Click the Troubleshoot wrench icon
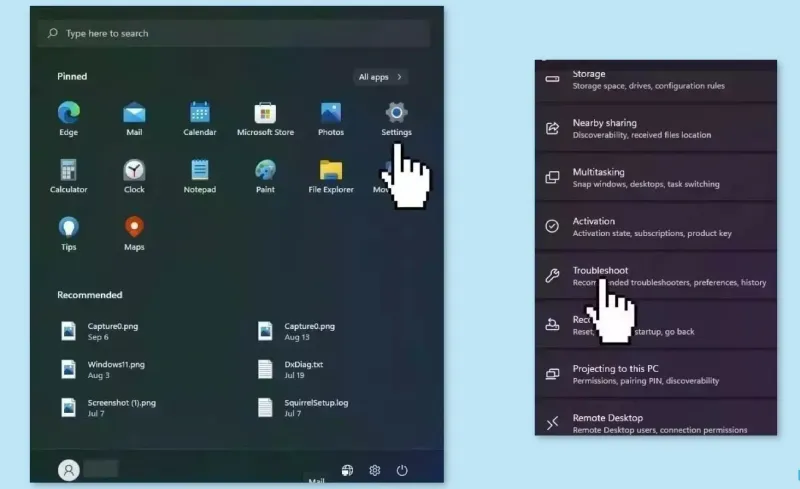The image size is (800, 489). (552, 276)
